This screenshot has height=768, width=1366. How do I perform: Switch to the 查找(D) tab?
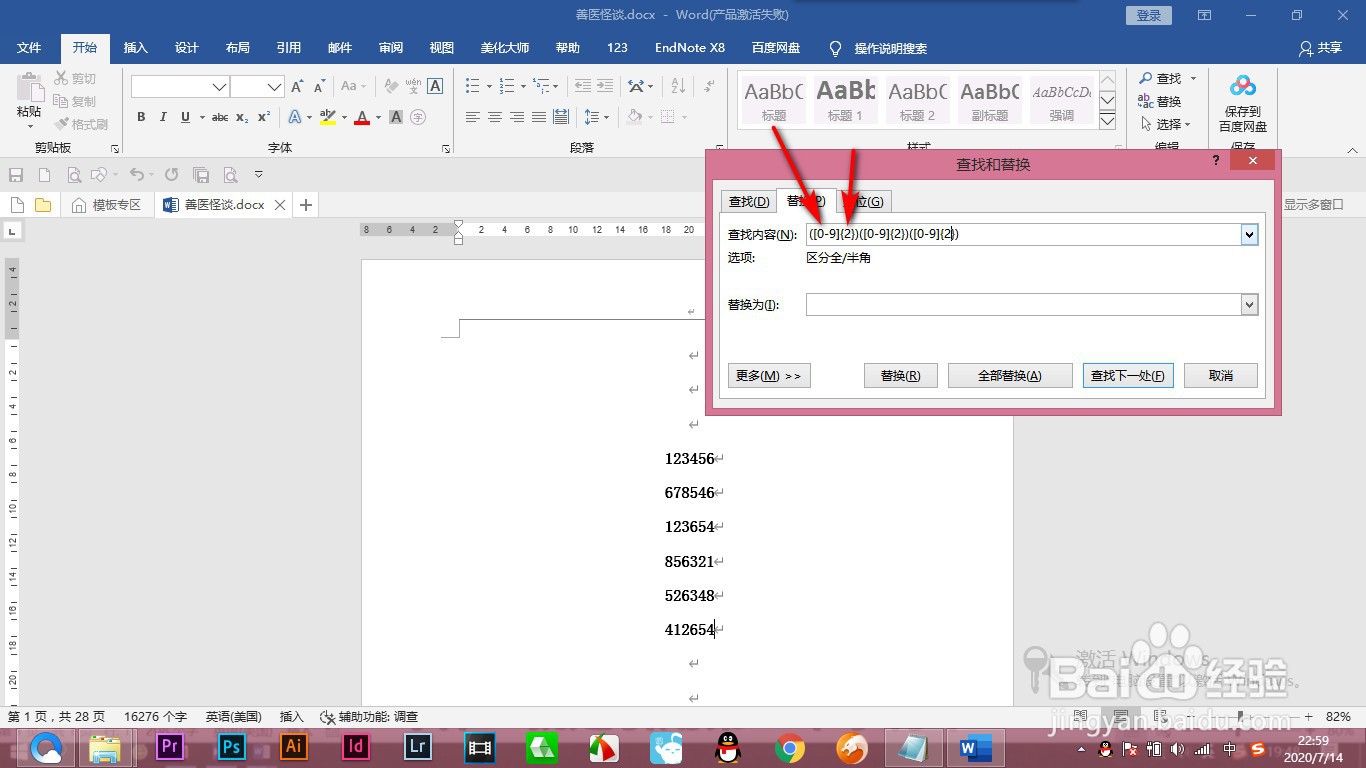click(x=748, y=201)
